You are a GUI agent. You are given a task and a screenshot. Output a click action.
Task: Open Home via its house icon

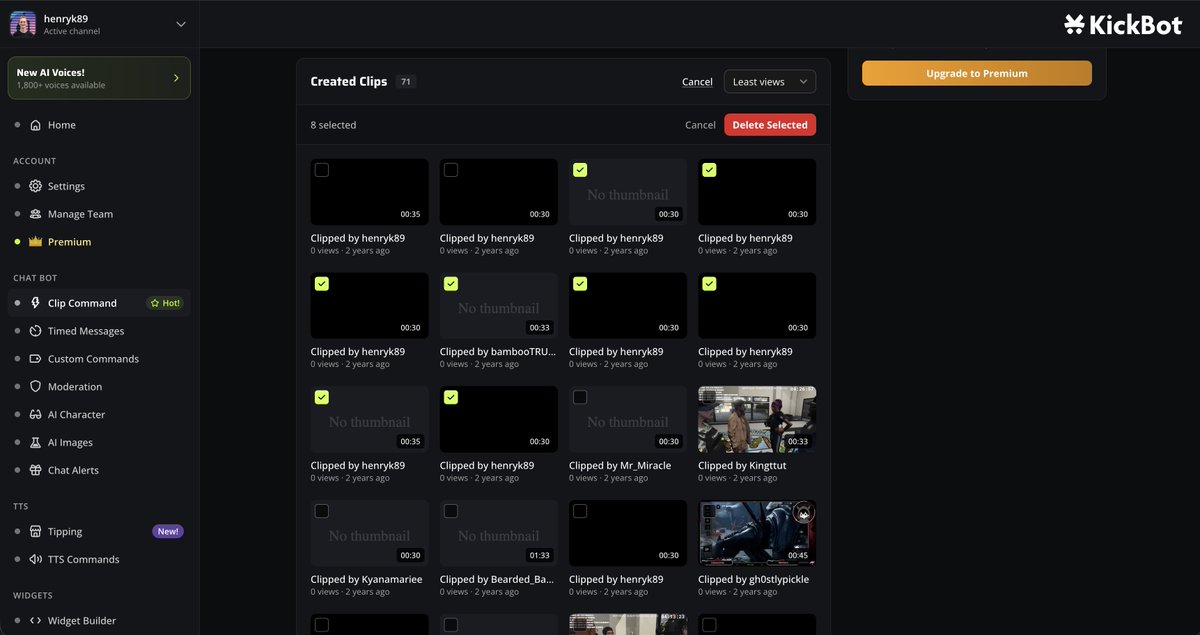[36, 125]
